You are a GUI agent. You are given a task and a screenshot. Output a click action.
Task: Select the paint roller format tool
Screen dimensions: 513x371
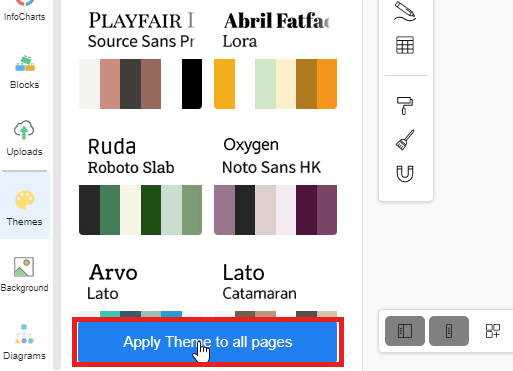(405, 106)
